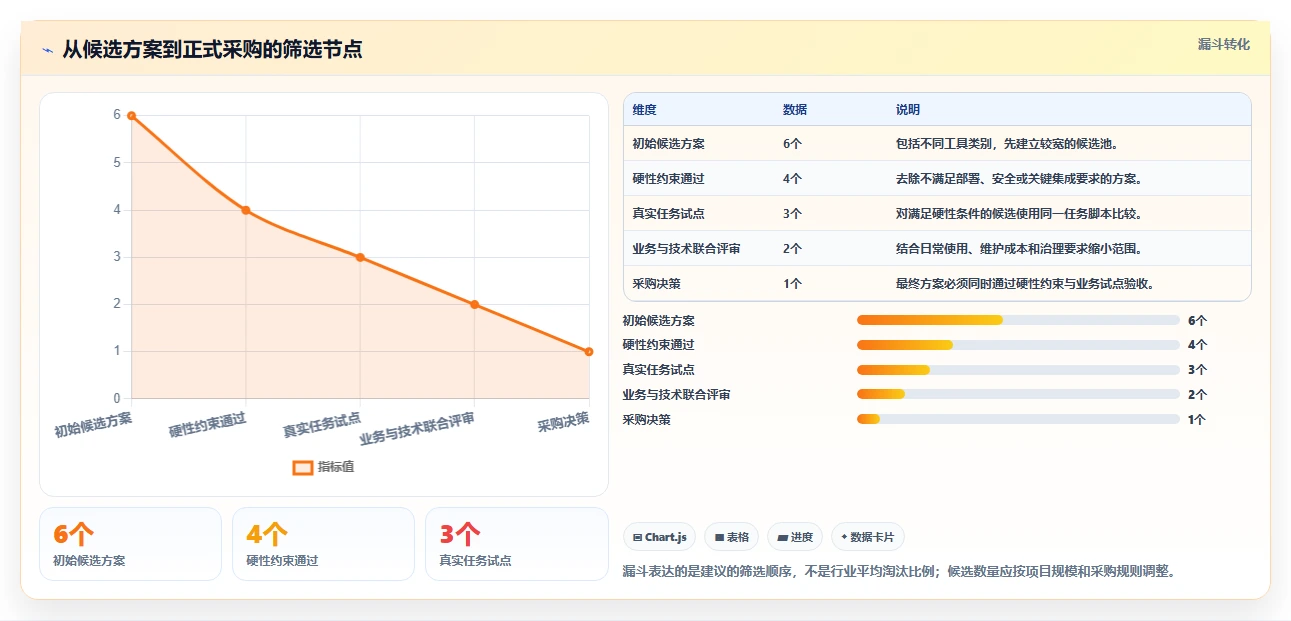
Task: Click the lightning icon beside the title
Action: click(x=47, y=50)
